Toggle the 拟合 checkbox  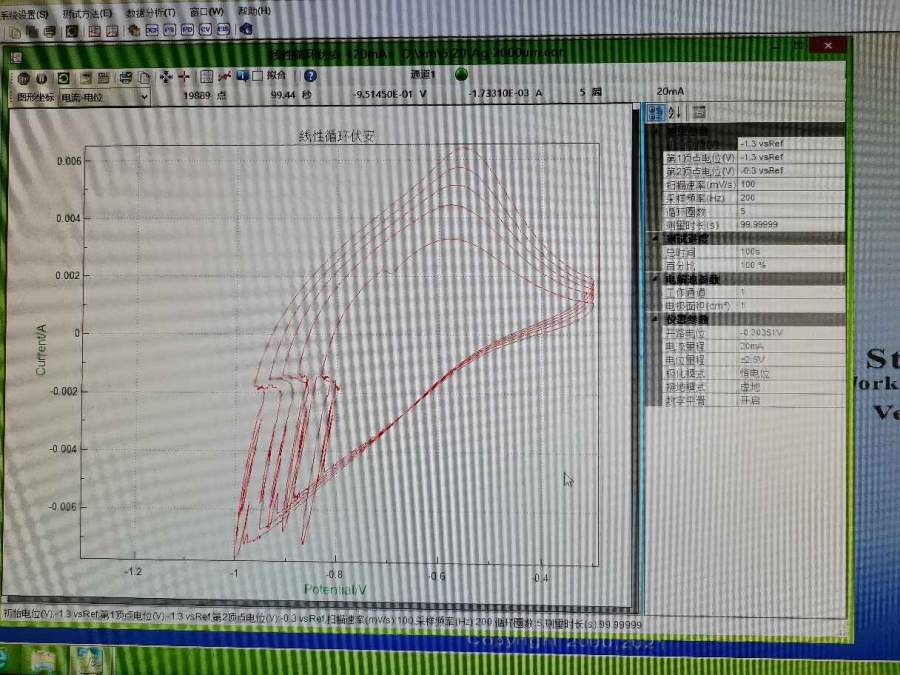(x=258, y=75)
